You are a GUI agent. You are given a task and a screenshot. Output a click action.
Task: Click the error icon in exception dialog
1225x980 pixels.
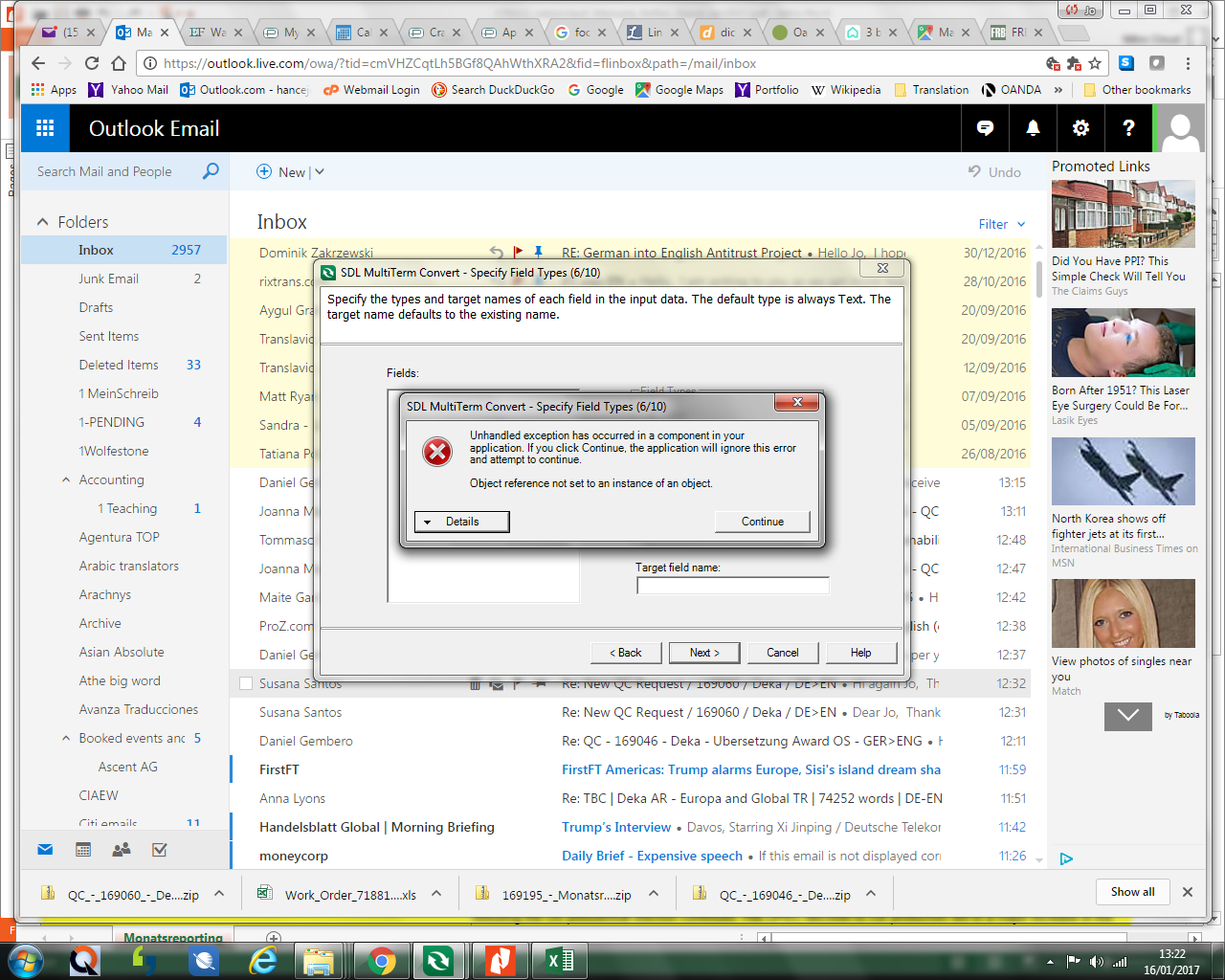point(437,451)
